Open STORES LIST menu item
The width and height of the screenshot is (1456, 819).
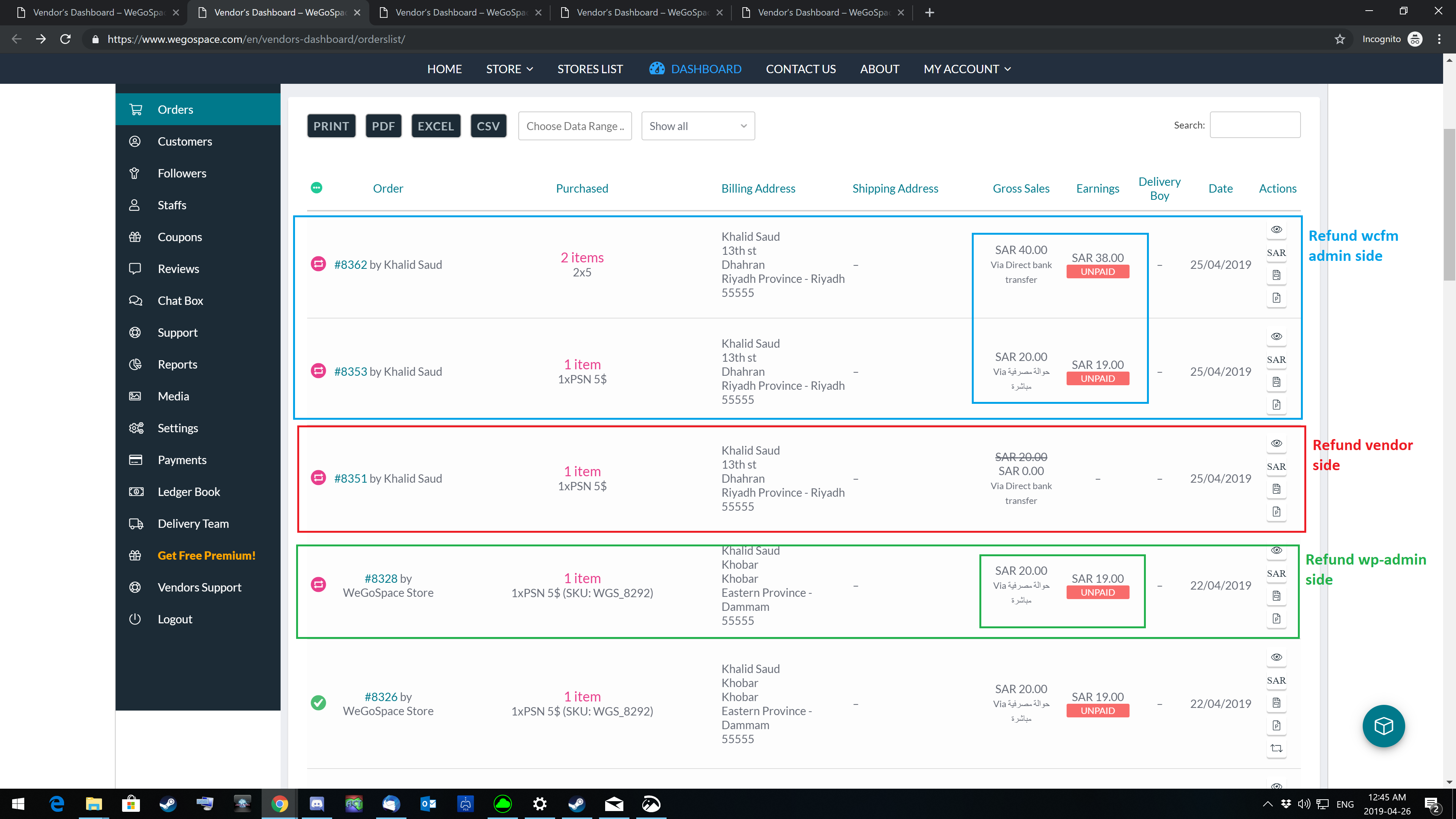[x=590, y=69]
